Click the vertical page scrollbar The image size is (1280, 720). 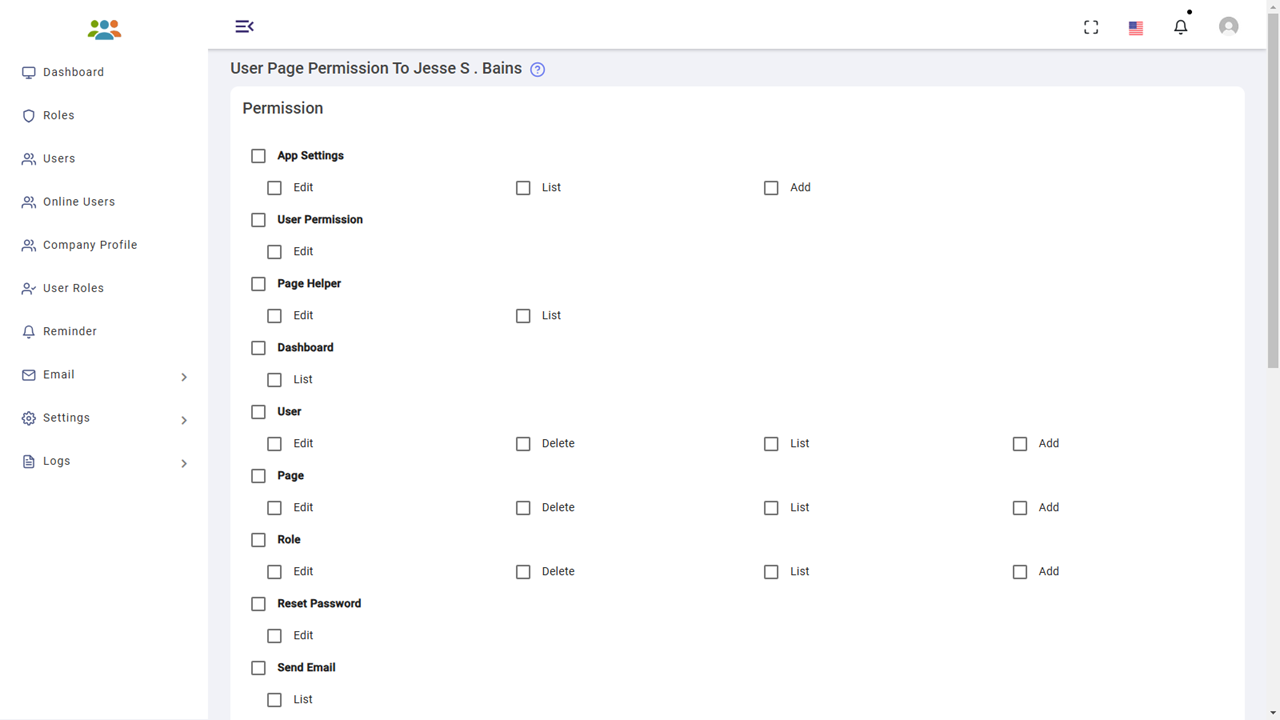(1273, 200)
